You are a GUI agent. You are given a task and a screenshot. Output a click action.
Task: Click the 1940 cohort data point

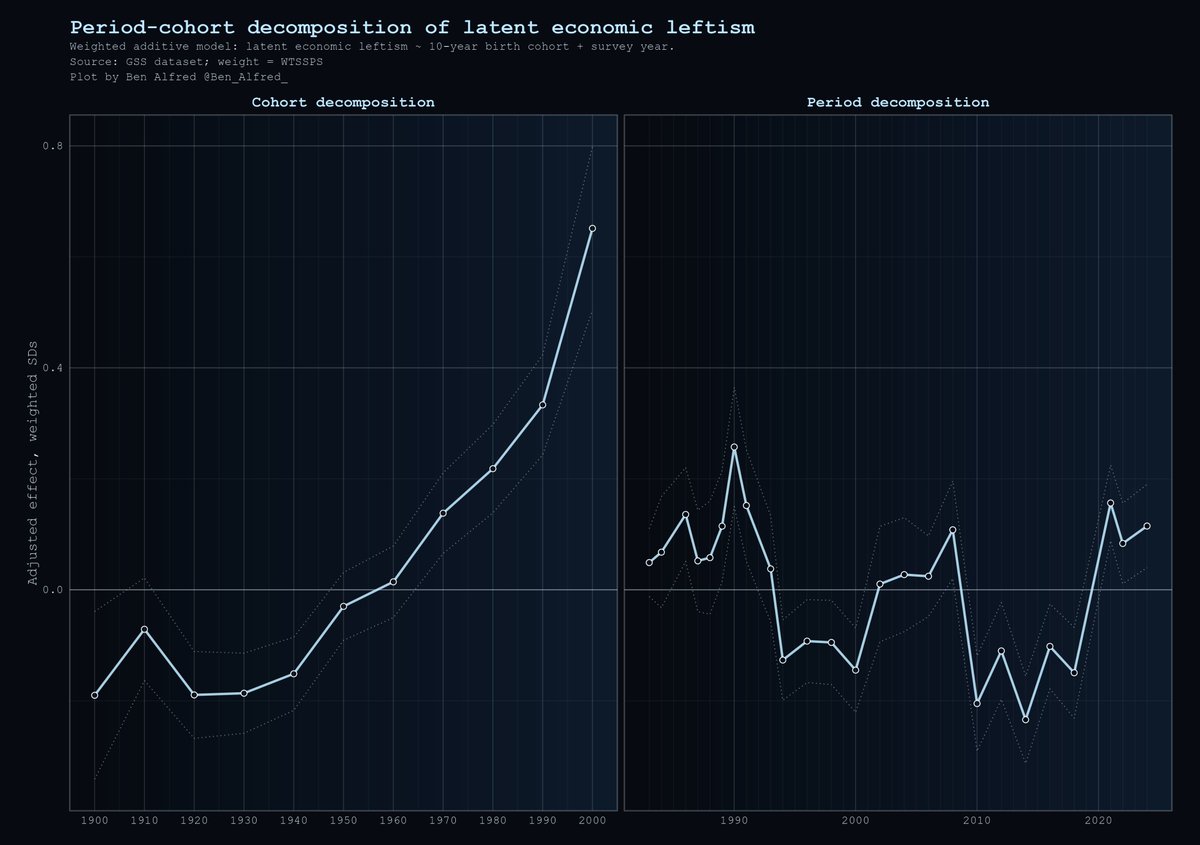click(x=294, y=673)
